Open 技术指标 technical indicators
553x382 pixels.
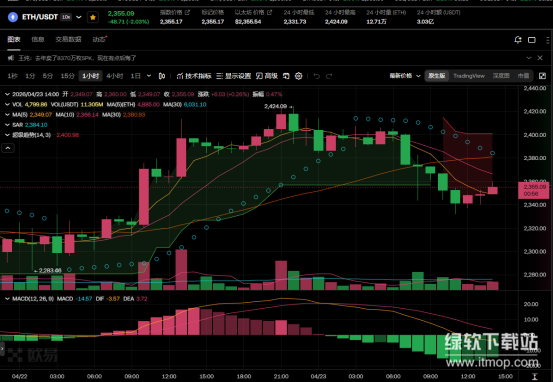[194, 76]
